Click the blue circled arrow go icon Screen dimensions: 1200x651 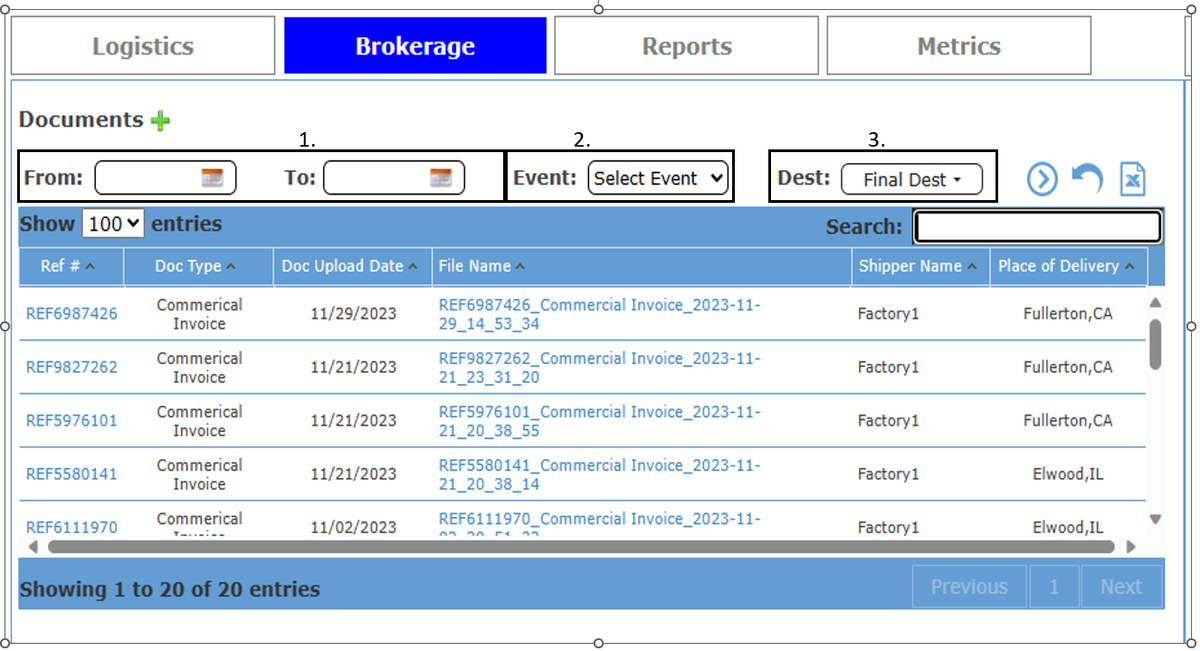(1042, 179)
